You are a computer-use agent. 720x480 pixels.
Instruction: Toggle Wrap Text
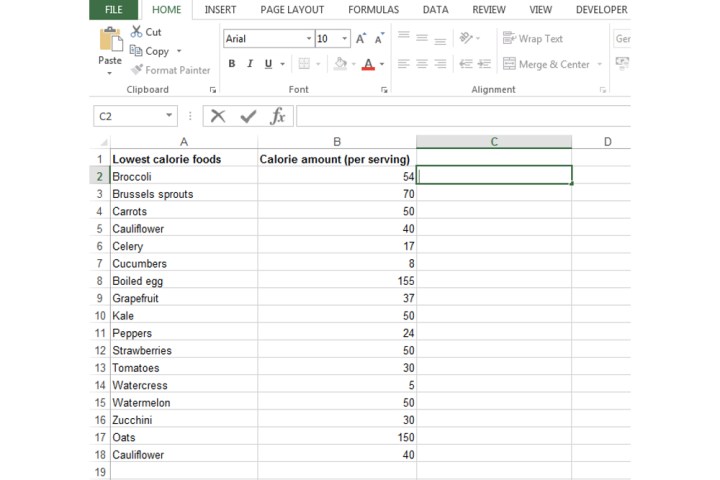533,39
